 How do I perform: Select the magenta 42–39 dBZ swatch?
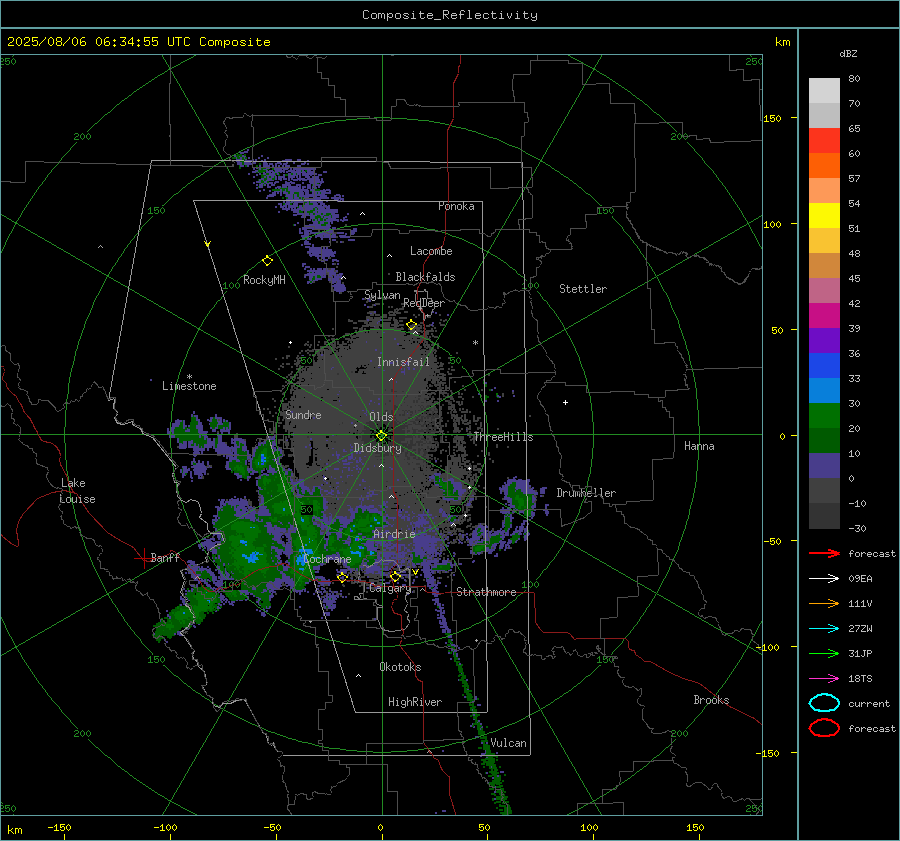[824, 315]
